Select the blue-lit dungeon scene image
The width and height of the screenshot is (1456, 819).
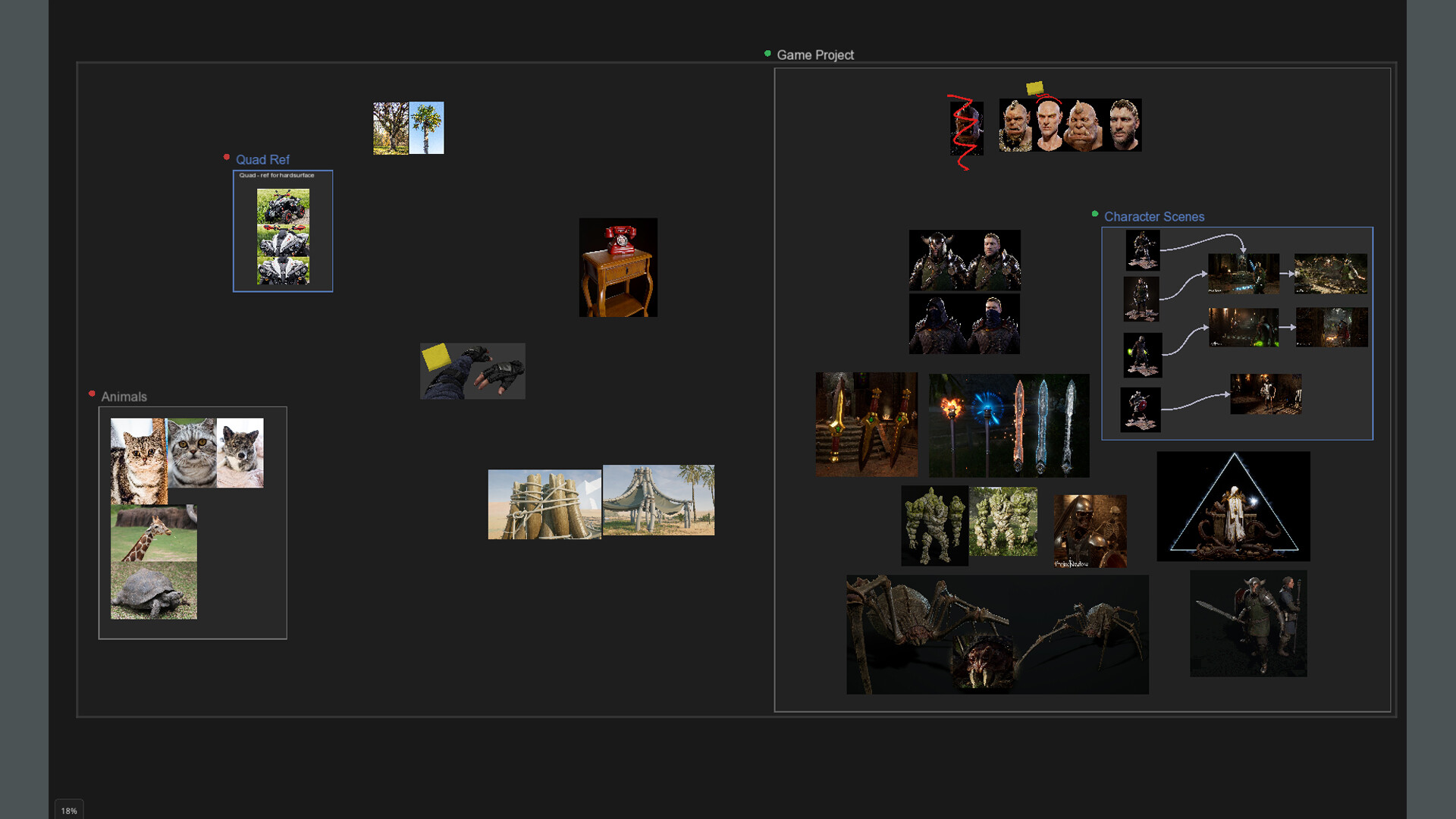(1244, 274)
